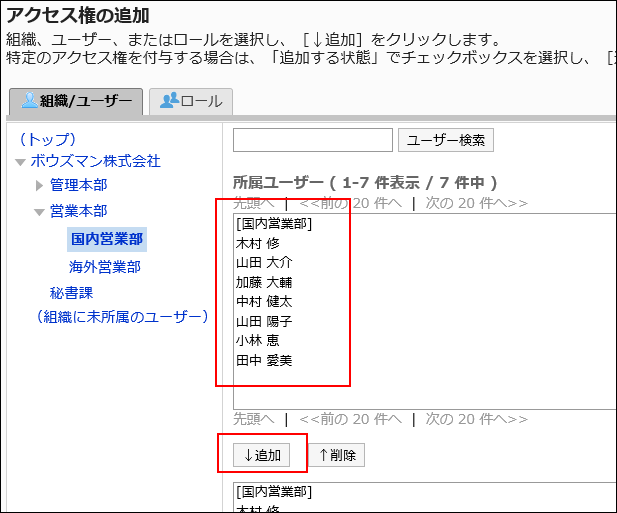Select 国内営業部 in the tree
Viewport: 617px width, 513px height.
(107, 239)
